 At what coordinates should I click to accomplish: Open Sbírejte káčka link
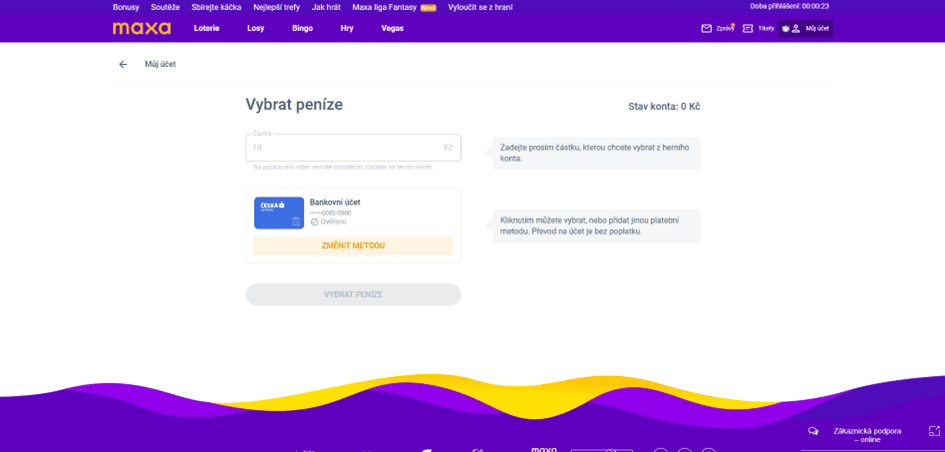coord(216,7)
